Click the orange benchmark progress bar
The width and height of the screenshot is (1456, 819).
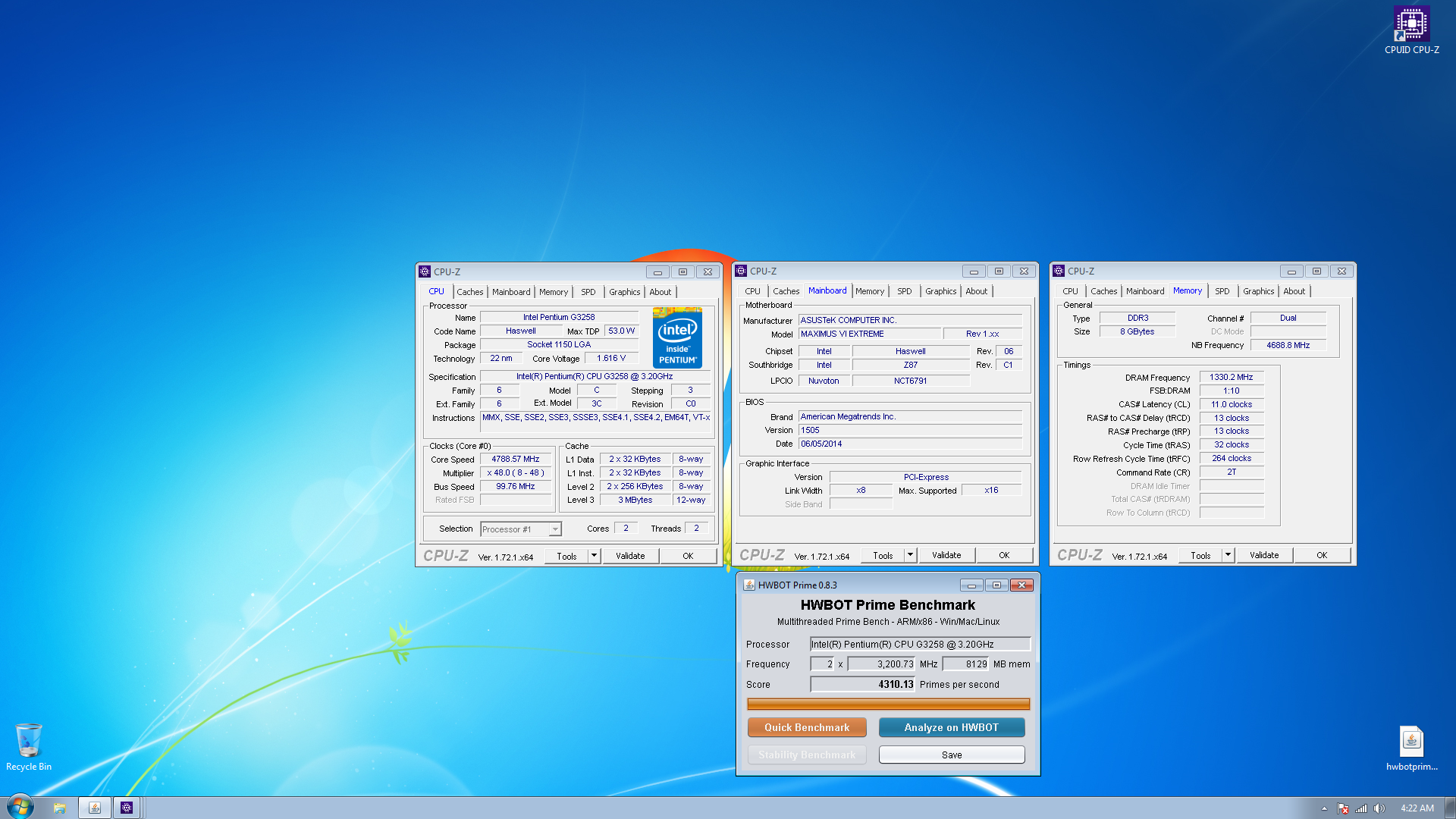click(x=888, y=704)
